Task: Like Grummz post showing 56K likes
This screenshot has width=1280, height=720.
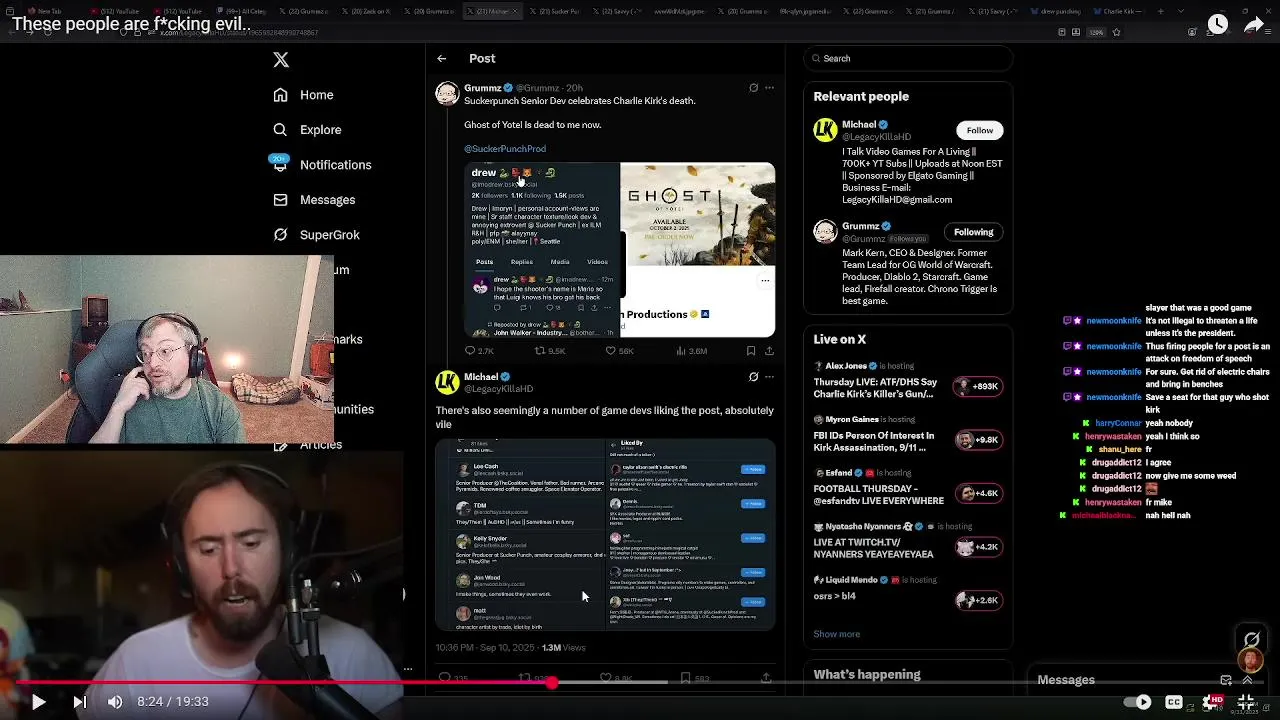Action: point(619,351)
